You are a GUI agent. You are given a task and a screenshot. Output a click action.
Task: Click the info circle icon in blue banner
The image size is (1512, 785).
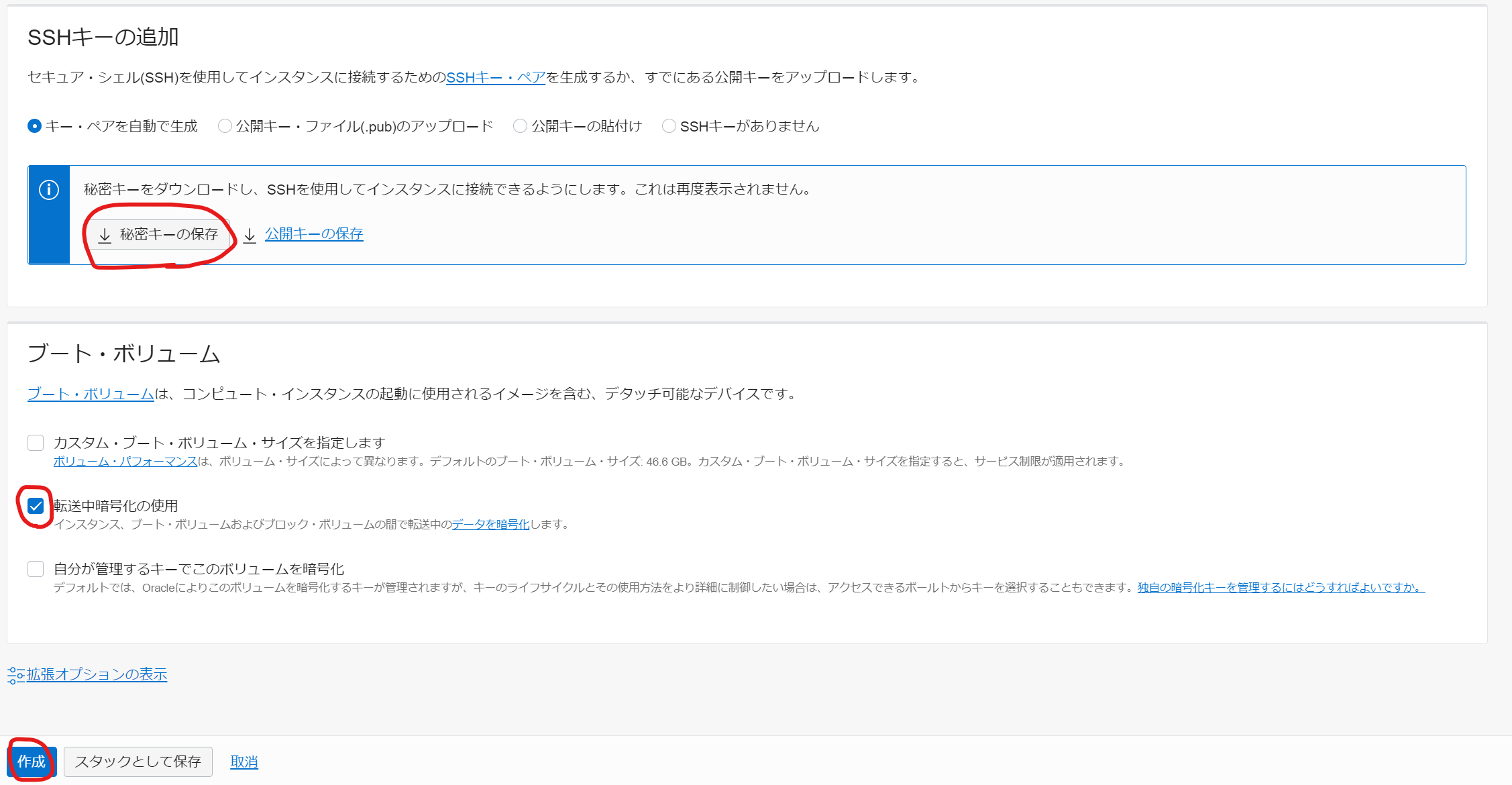pyautogui.click(x=49, y=190)
